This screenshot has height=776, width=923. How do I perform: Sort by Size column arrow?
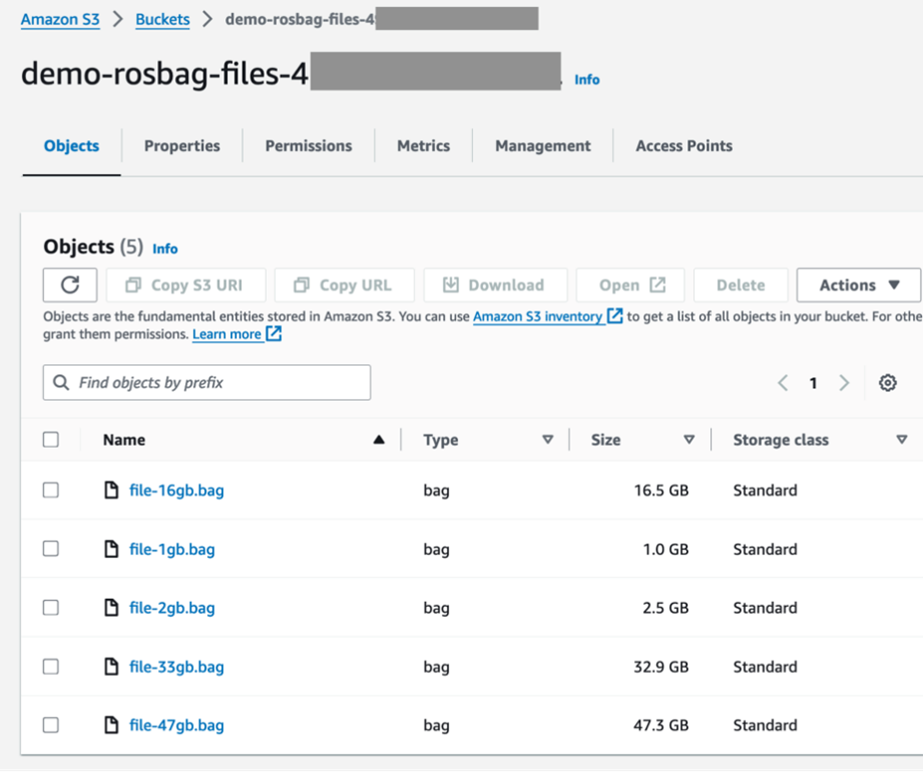tap(689, 439)
